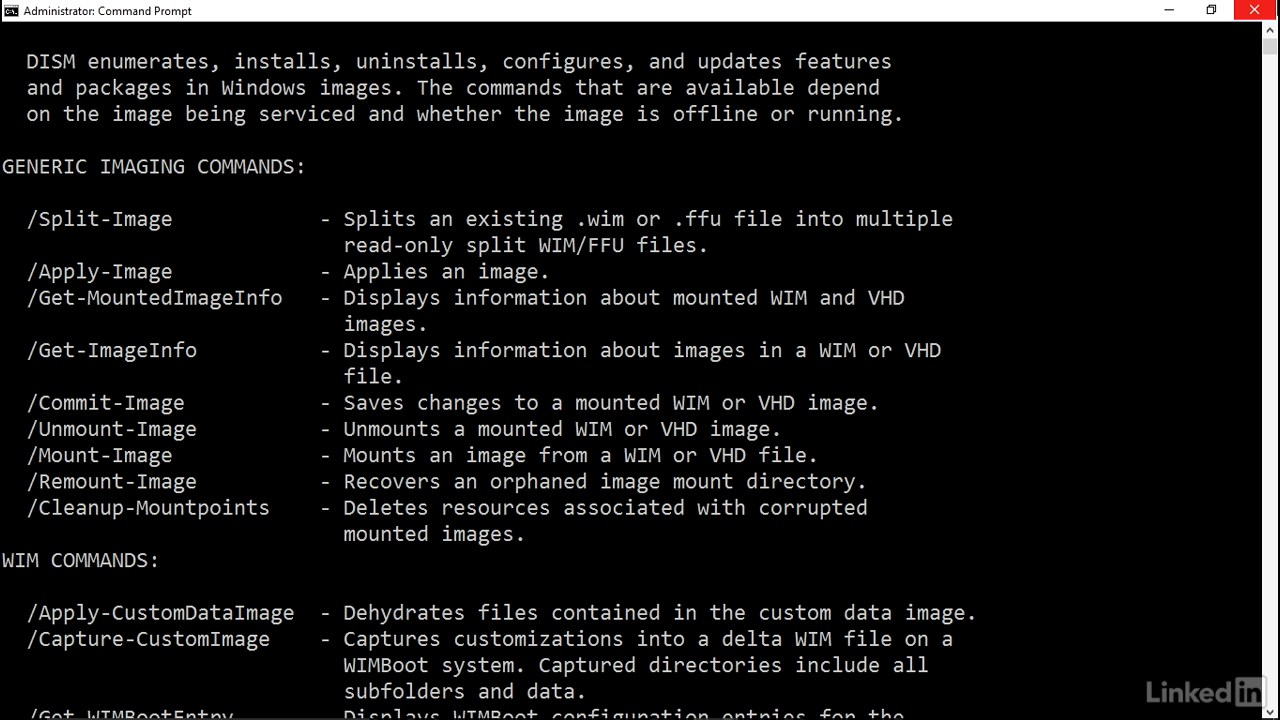Click the GENERIC IMAGING COMMANDS heading
This screenshot has height=720, width=1280.
coord(154,167)
